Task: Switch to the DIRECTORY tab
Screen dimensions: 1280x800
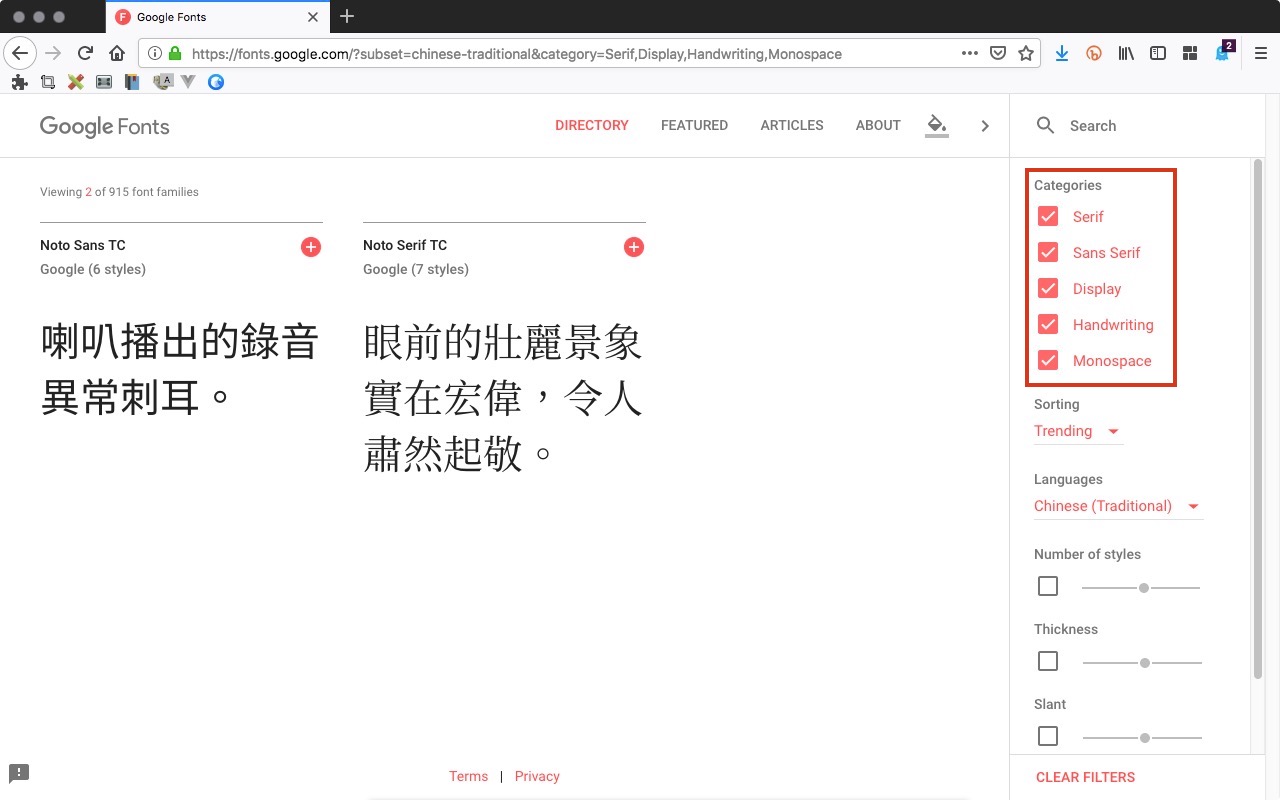Action: (x=592, y=125)
